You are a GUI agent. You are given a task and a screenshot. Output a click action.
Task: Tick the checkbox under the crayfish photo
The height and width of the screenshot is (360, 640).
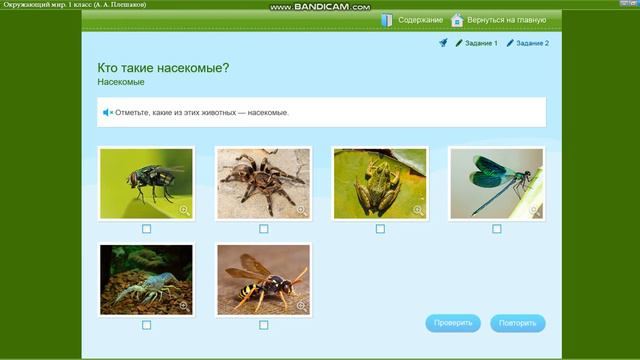tap(147, 325)
